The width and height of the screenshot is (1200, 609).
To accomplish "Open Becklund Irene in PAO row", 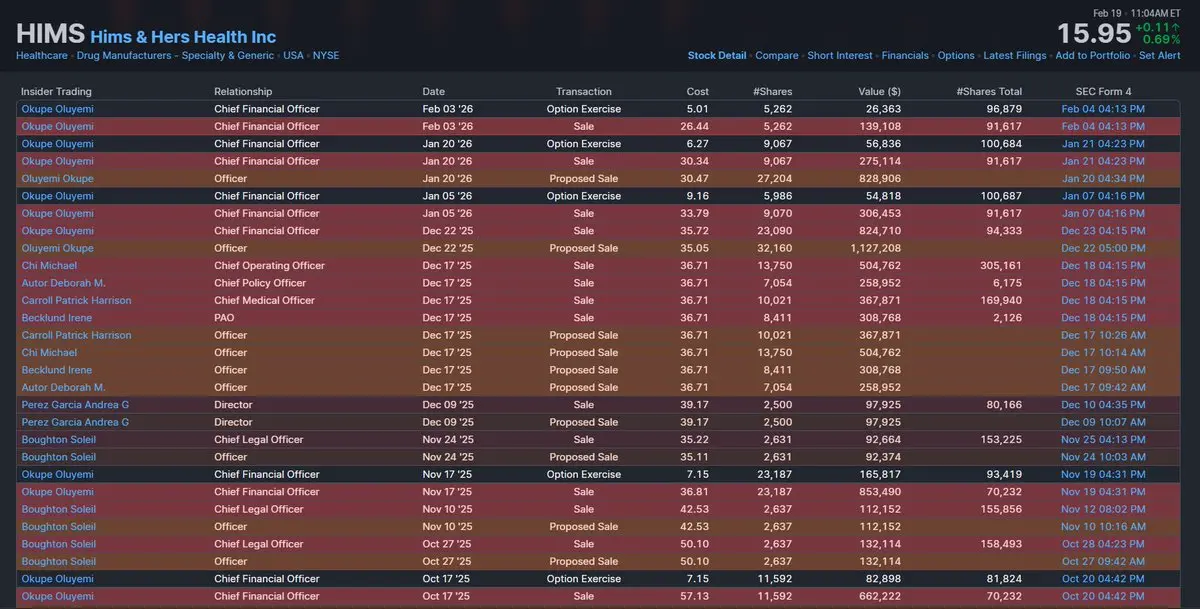I will click(x=56, y=318).
